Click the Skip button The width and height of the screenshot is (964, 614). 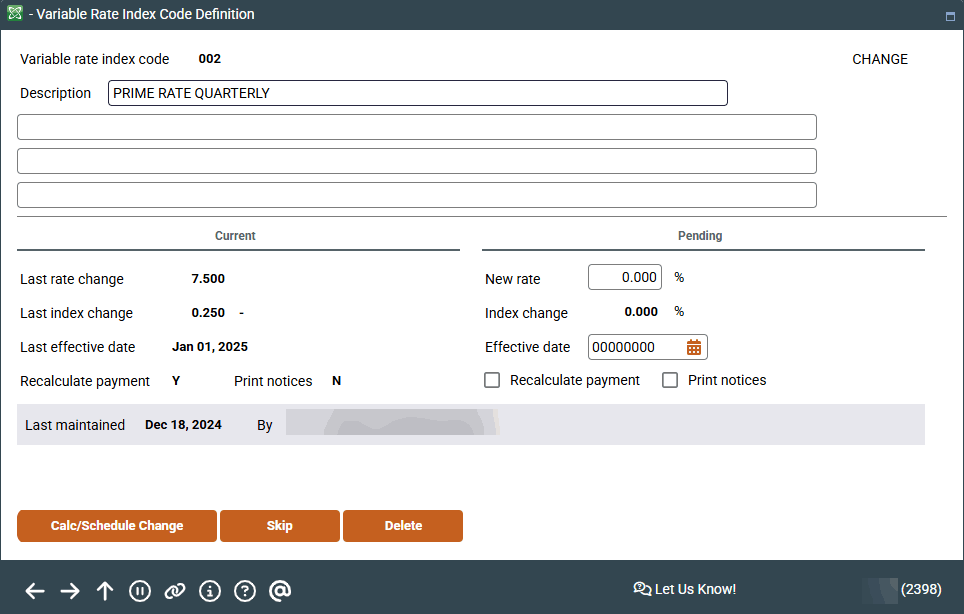coord(279,526)
